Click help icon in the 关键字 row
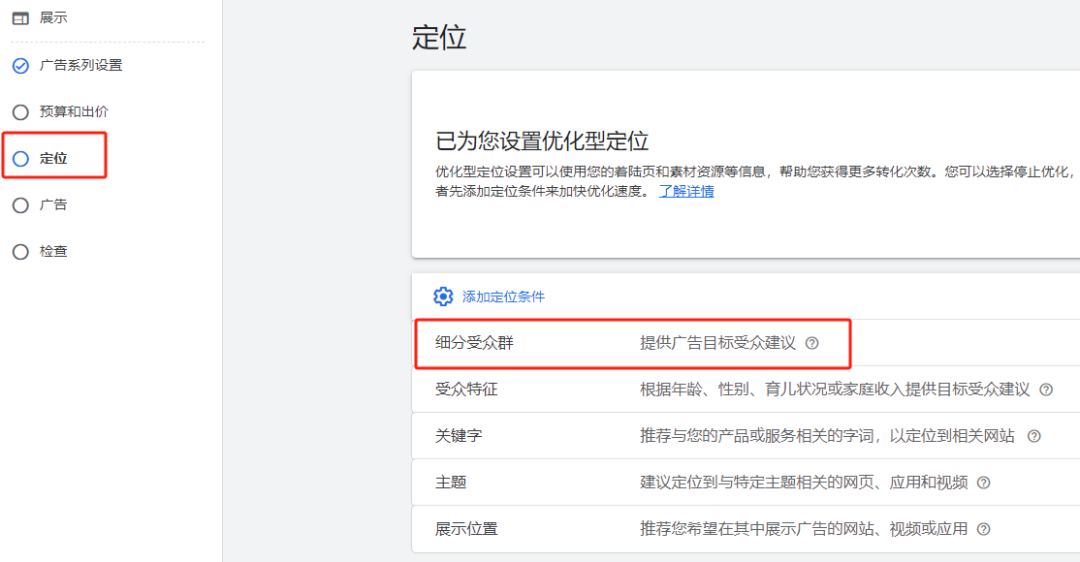 [x=1034, y=436]
